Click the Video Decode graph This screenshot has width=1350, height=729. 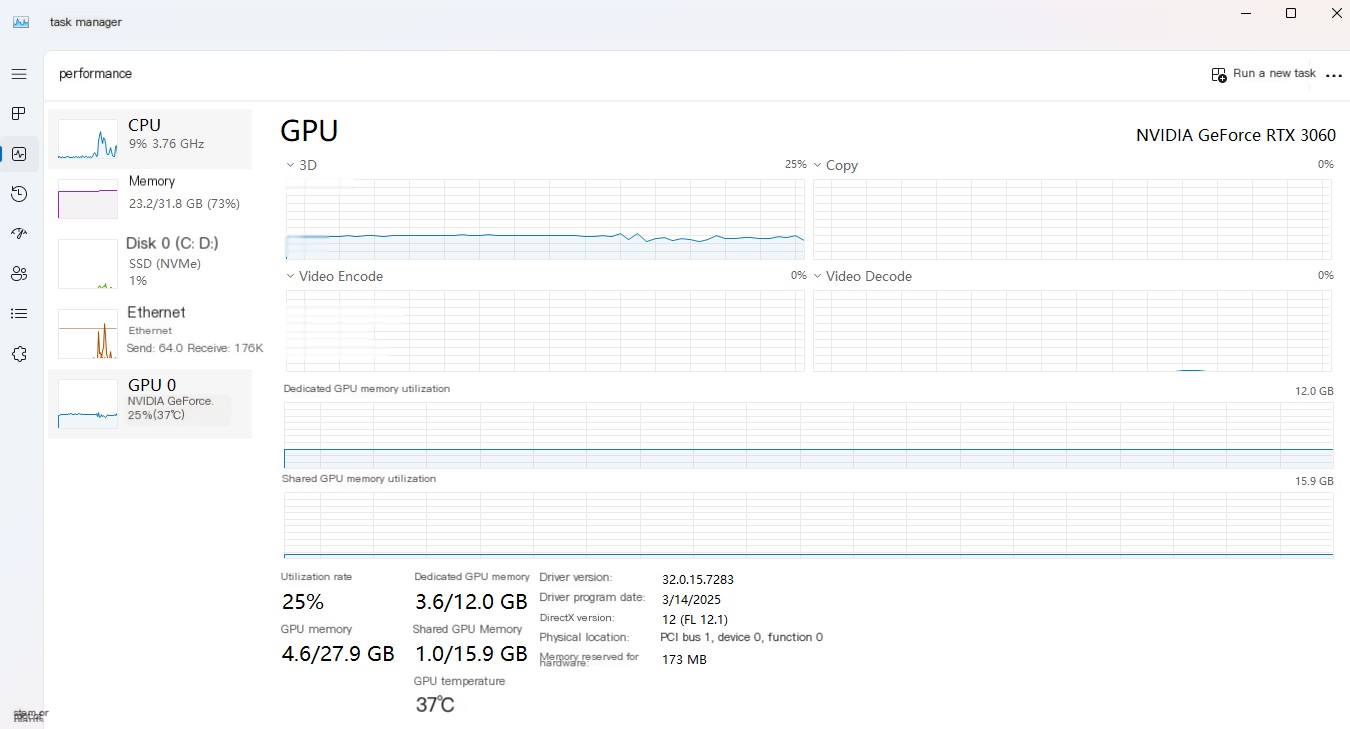[1072, 331]
